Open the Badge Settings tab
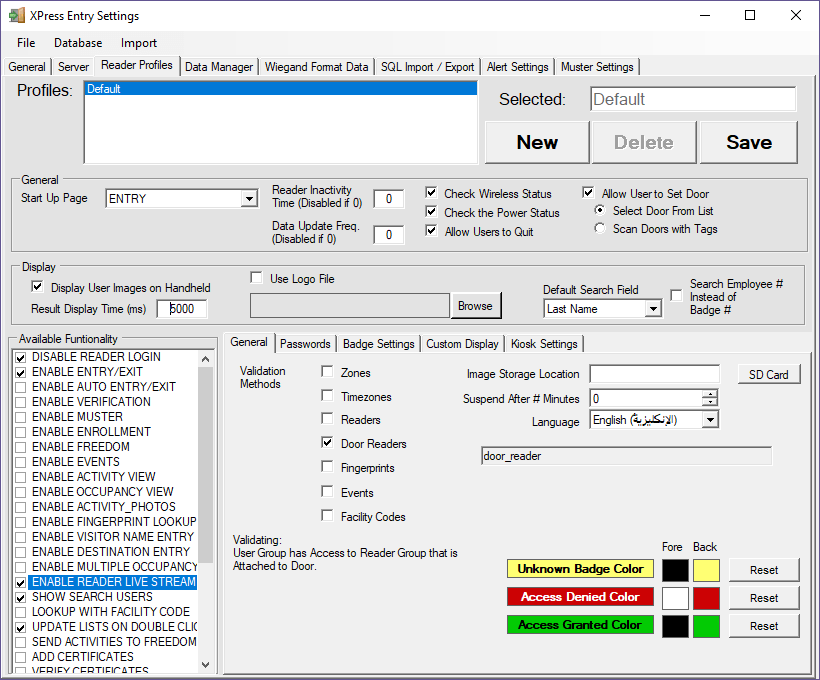 [x=378, y=344]
